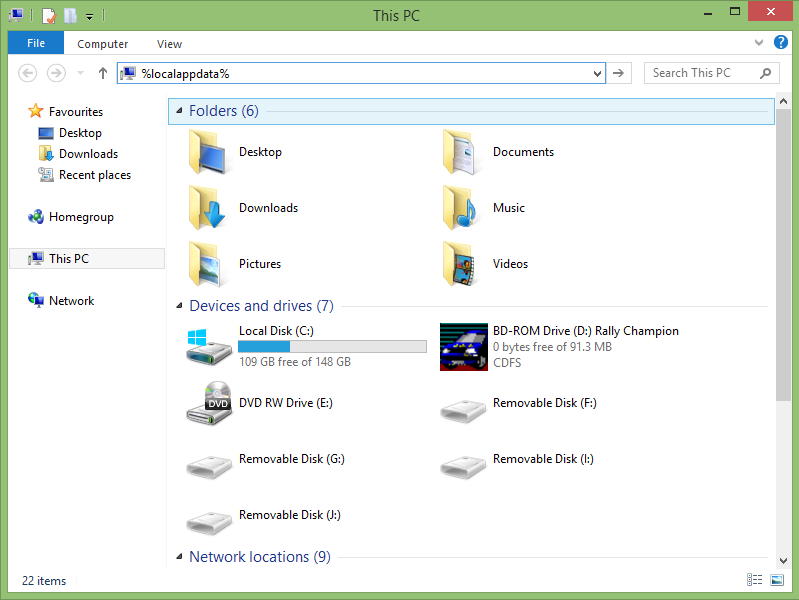The width and height of the screenshot is (799, 600).
Task: Click the Search This PC box
Action: [x=703, y=73]
